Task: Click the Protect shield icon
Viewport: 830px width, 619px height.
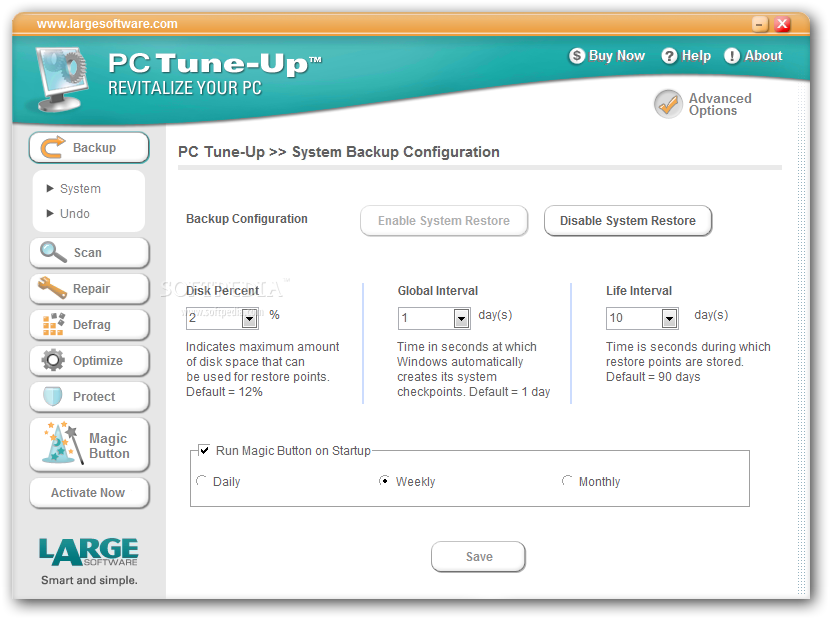Action: coord(53,396)
